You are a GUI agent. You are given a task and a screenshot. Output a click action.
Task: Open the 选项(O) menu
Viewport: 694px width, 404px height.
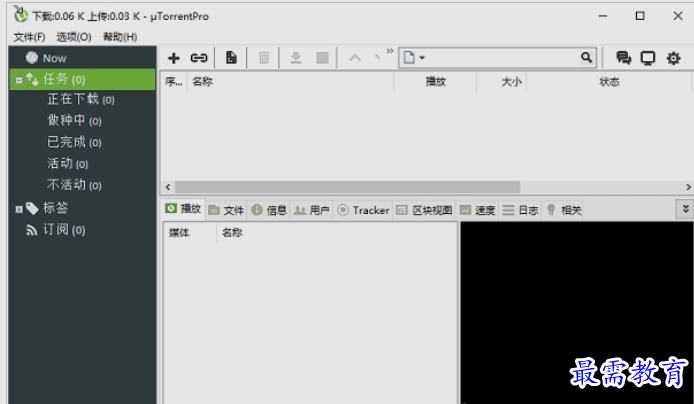tap(73, 37)
